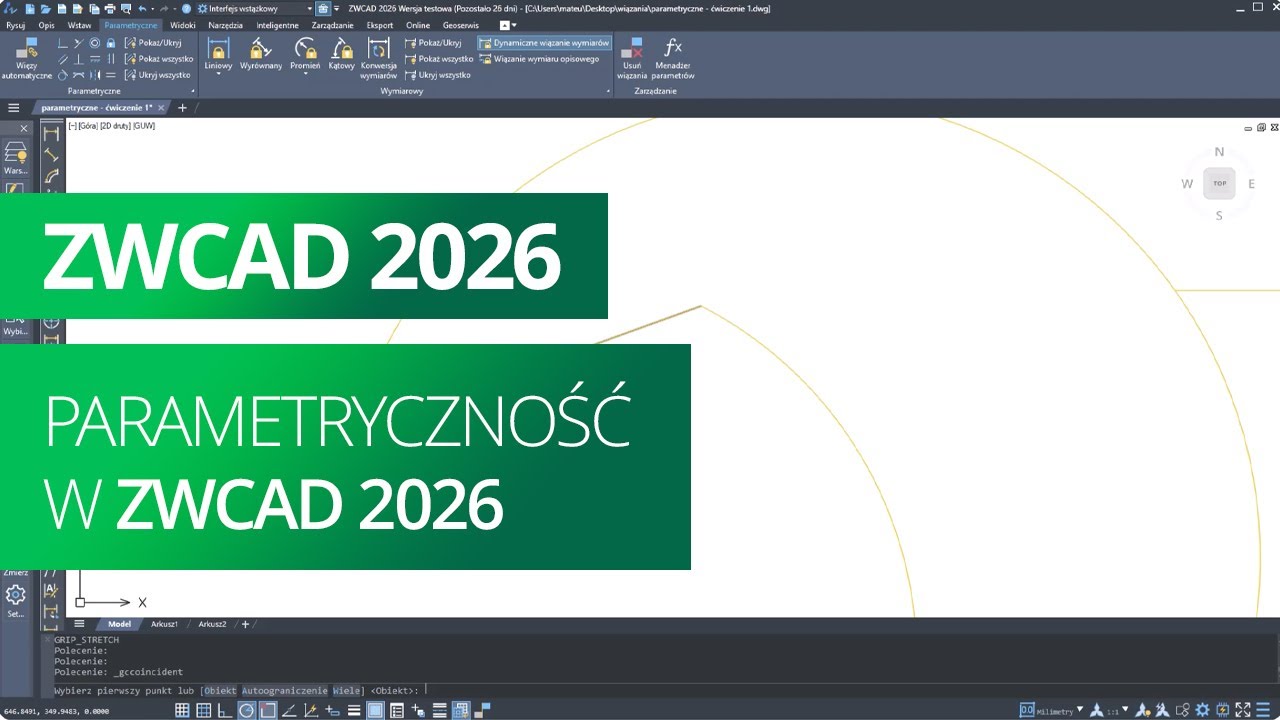Image resolution: width=1280 pixels, height=720 pixels.
Task: Toggle ortho mode in status bar
Action: (225, 710)
